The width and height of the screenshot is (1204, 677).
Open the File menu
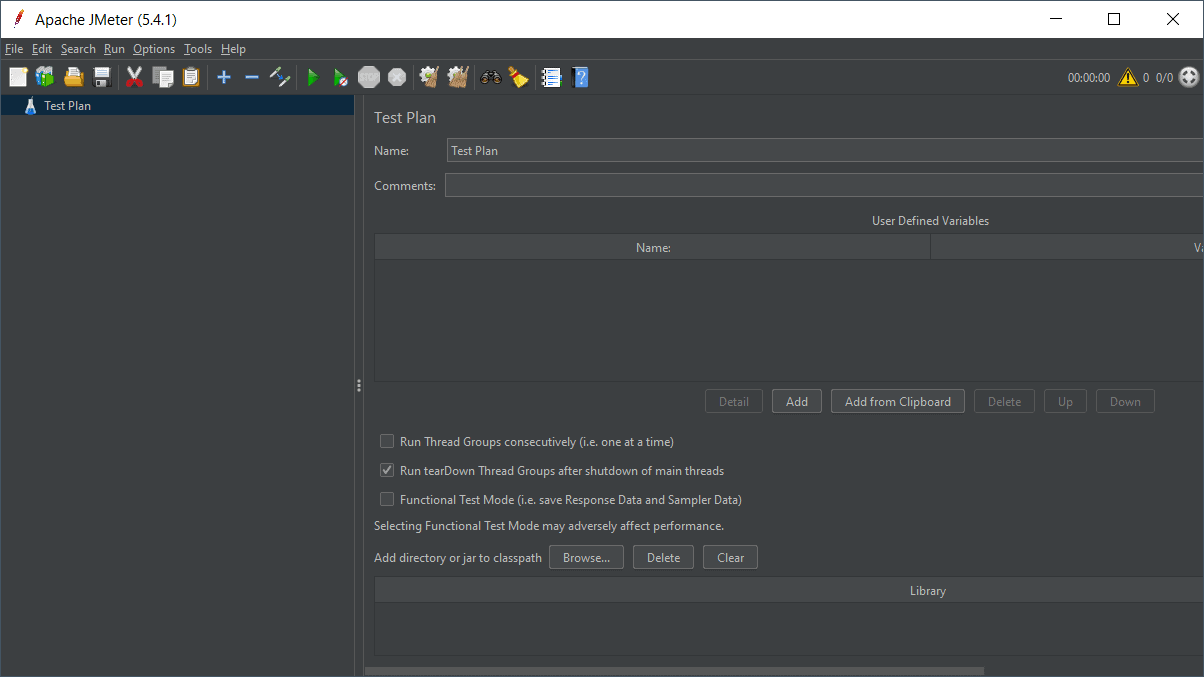coord(14,49)
